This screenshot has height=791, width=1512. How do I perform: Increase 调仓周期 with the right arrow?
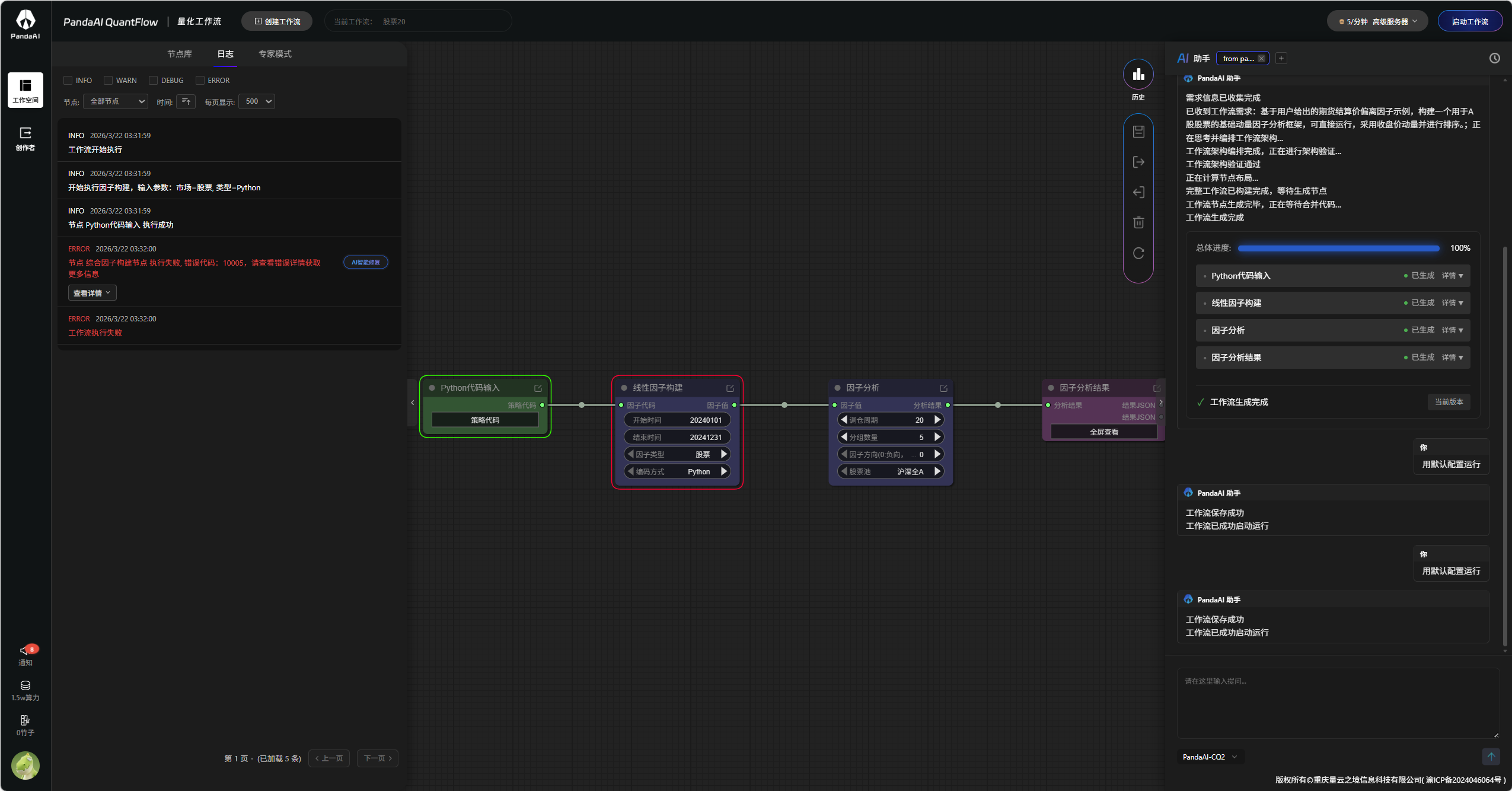point(937,420)
